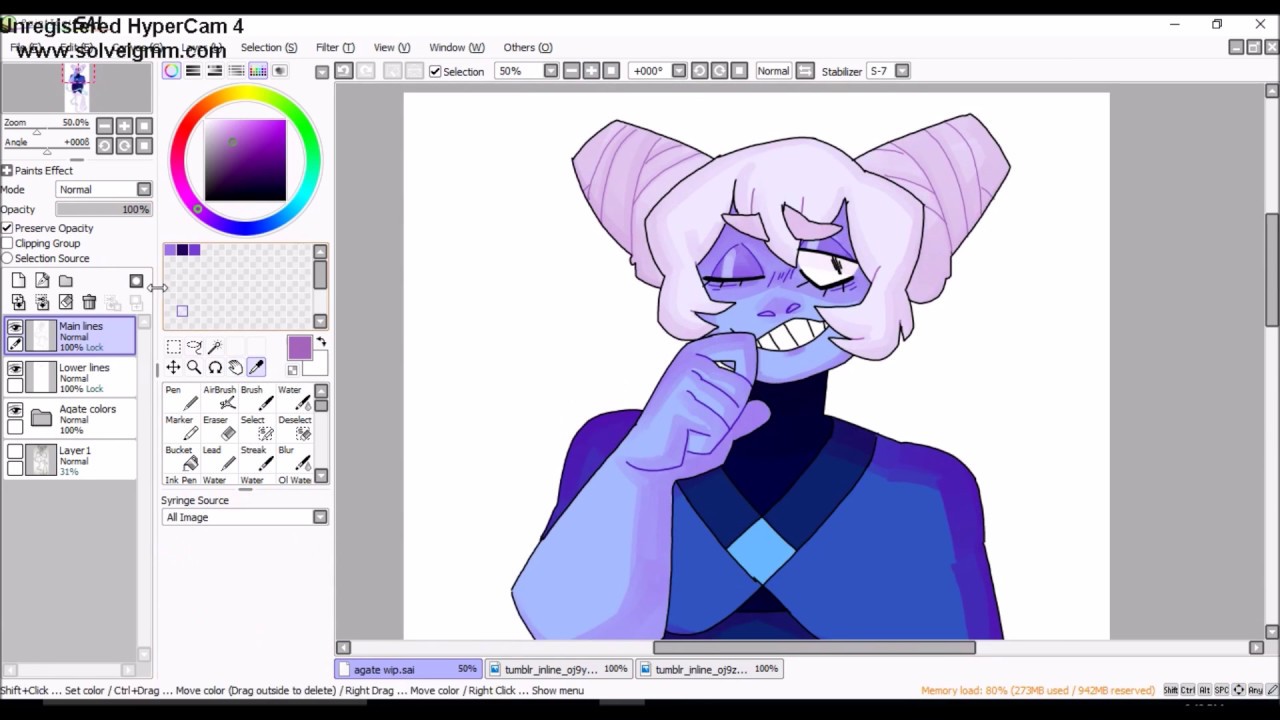Click the purple foreground color swatch

point(299,348)
